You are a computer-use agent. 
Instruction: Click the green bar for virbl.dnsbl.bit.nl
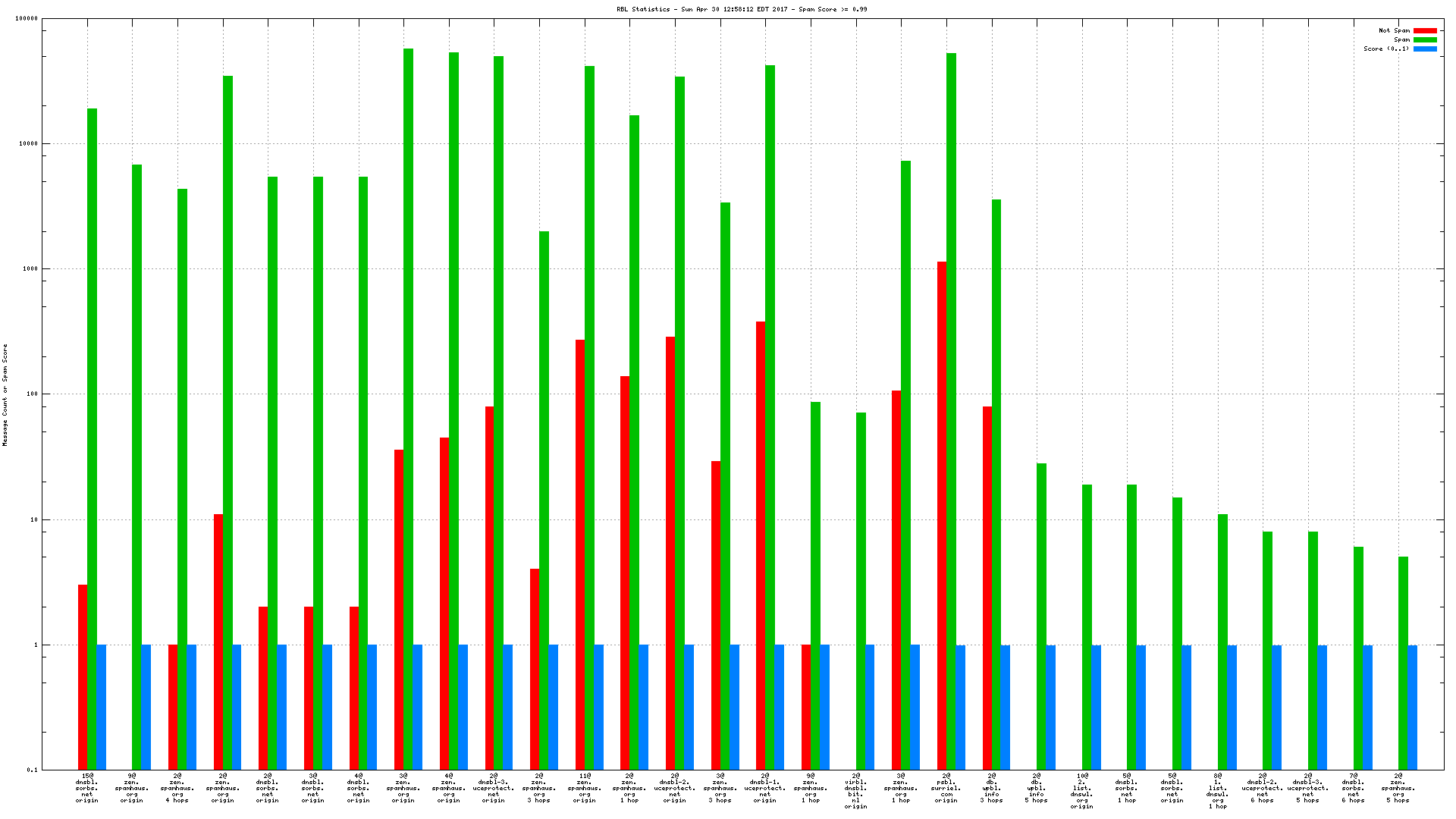(x=861, y=591)
